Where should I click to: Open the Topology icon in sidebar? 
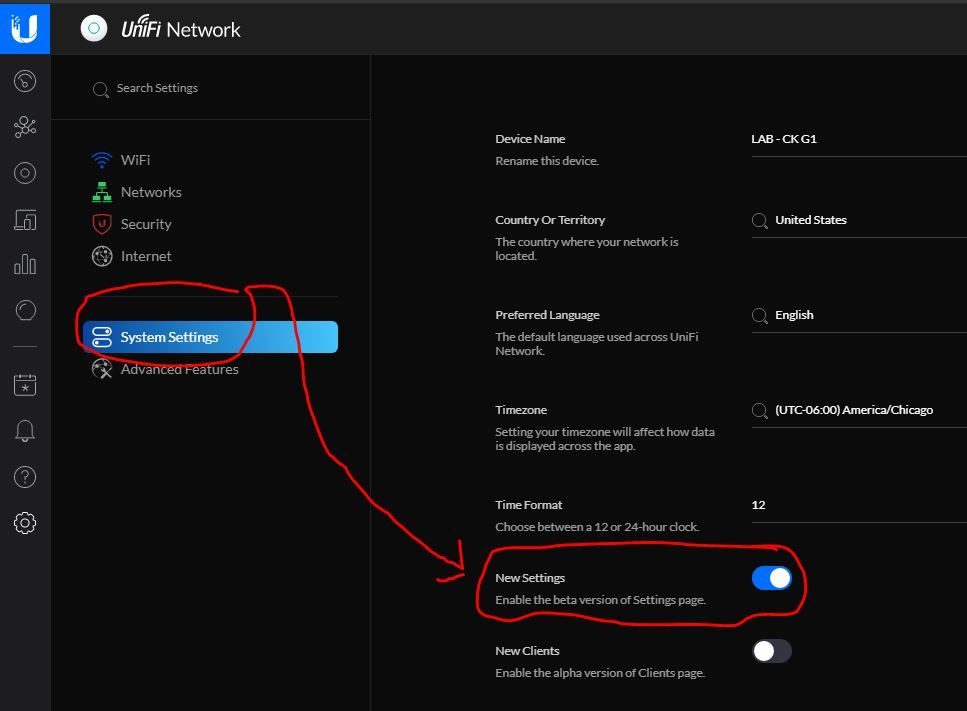[25, 127]
